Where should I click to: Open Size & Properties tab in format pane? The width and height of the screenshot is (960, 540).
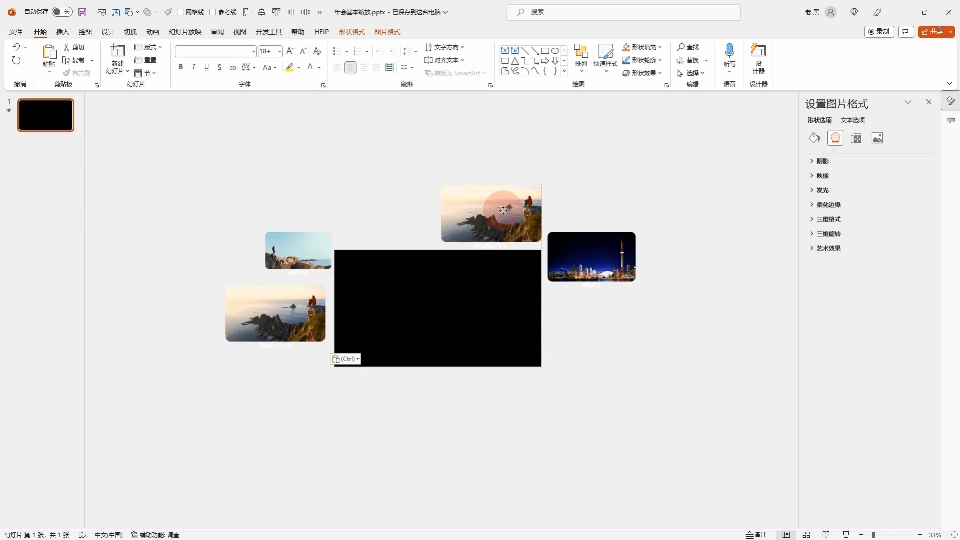857,138
